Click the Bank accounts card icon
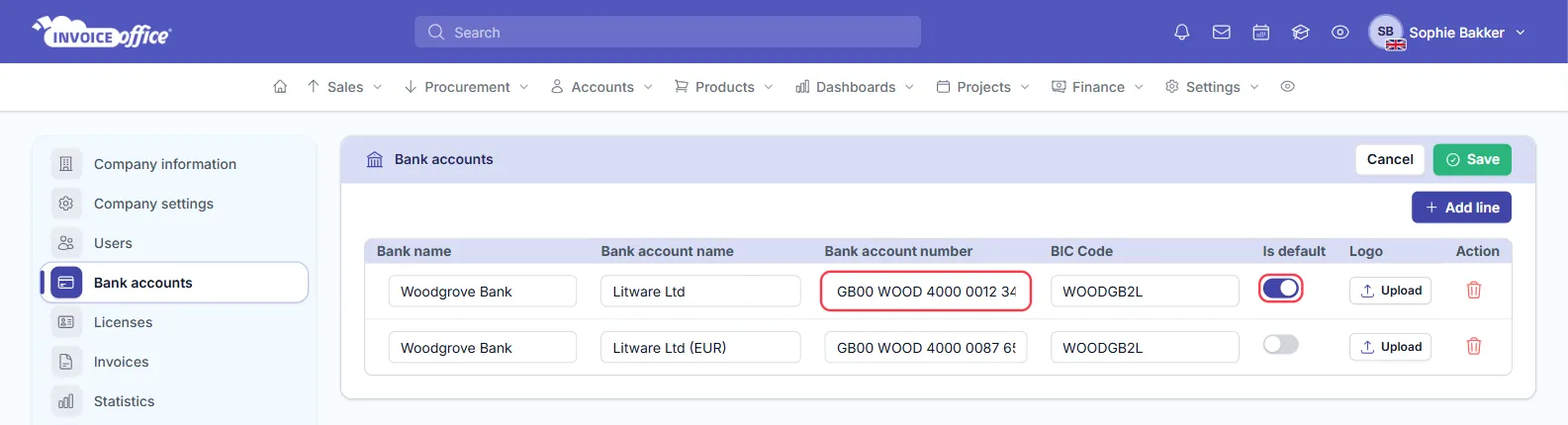 (66, 283)
